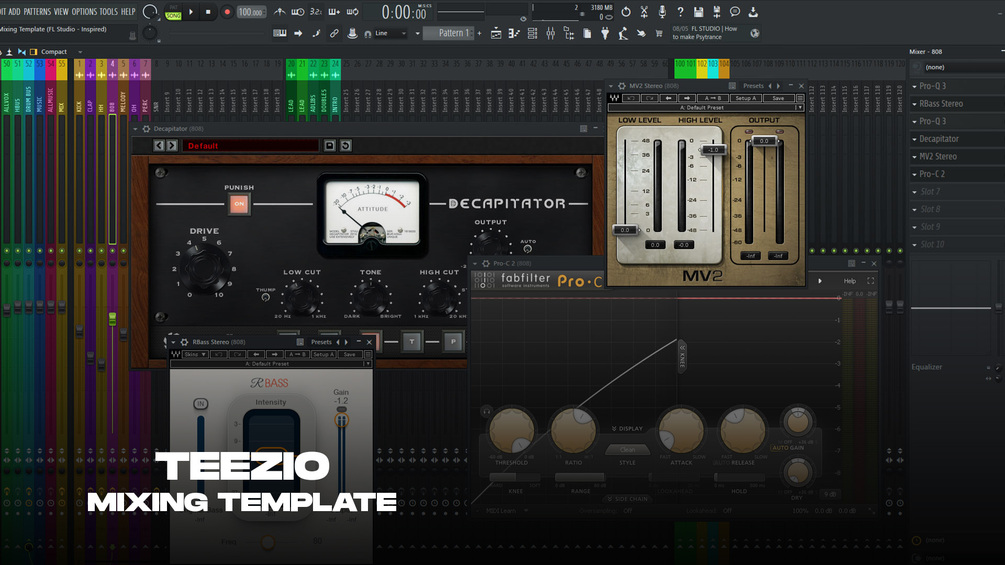Click the MV2 Save button
Image resolution: width=1005 pixels, height=565 pixels.
point(778,98)
